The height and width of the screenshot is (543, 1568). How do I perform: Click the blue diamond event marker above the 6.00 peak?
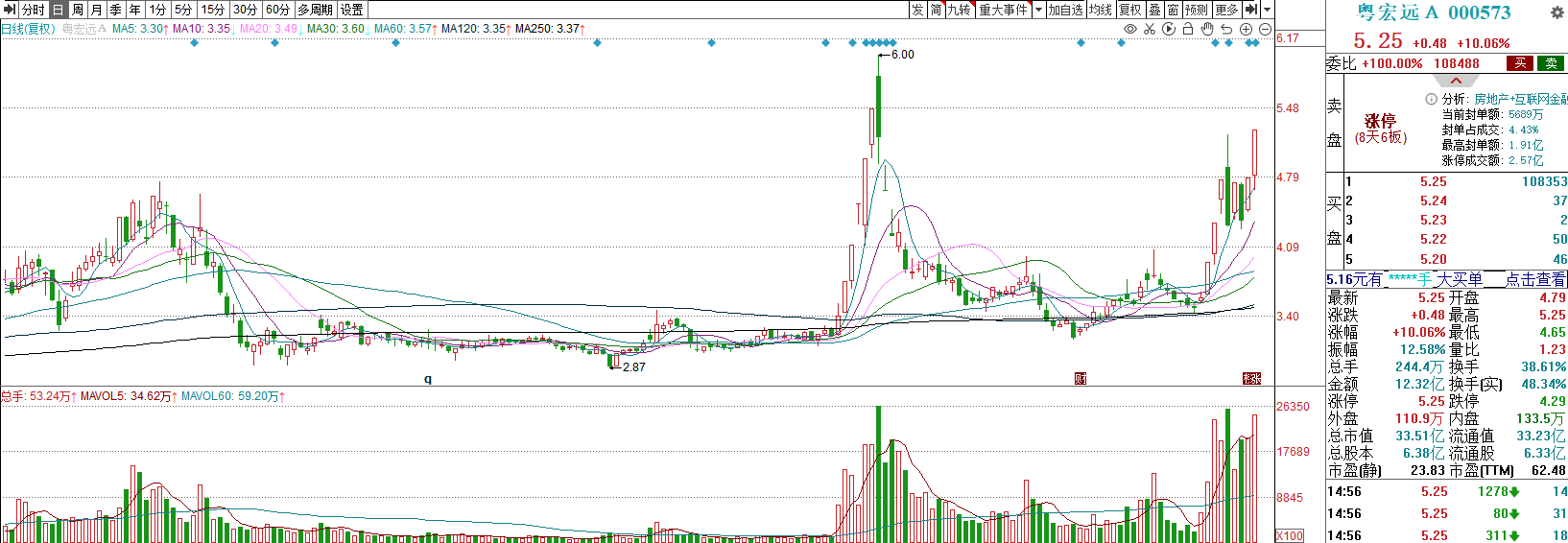(880, 43)
